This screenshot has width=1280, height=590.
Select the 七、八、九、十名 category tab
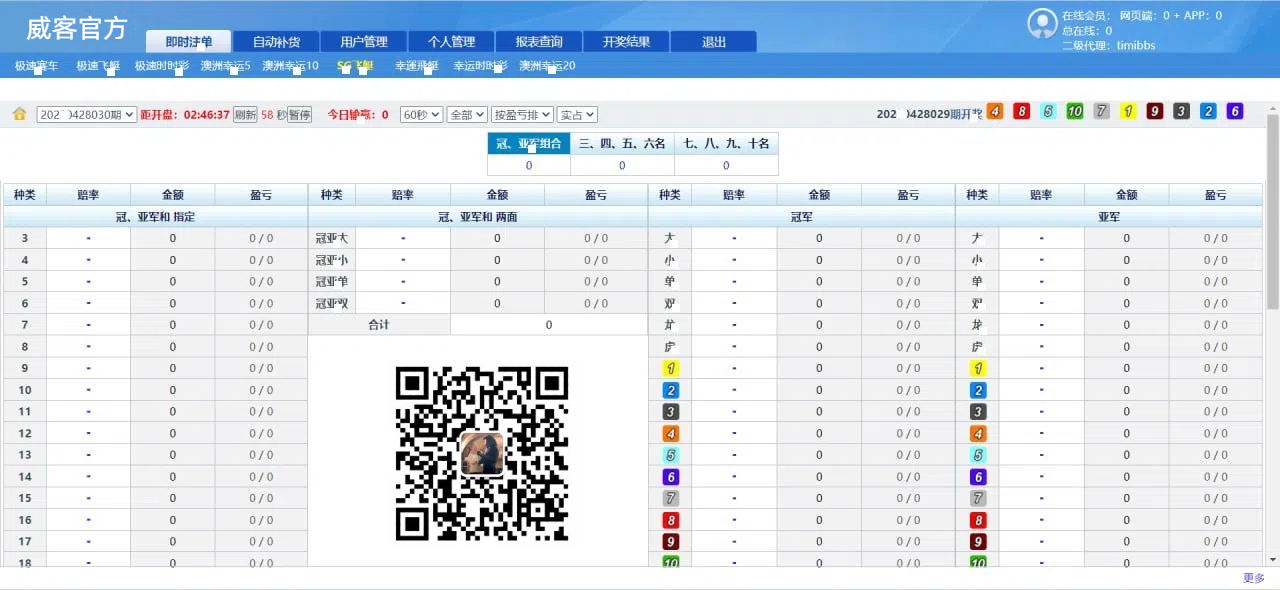tap(726, 144)
